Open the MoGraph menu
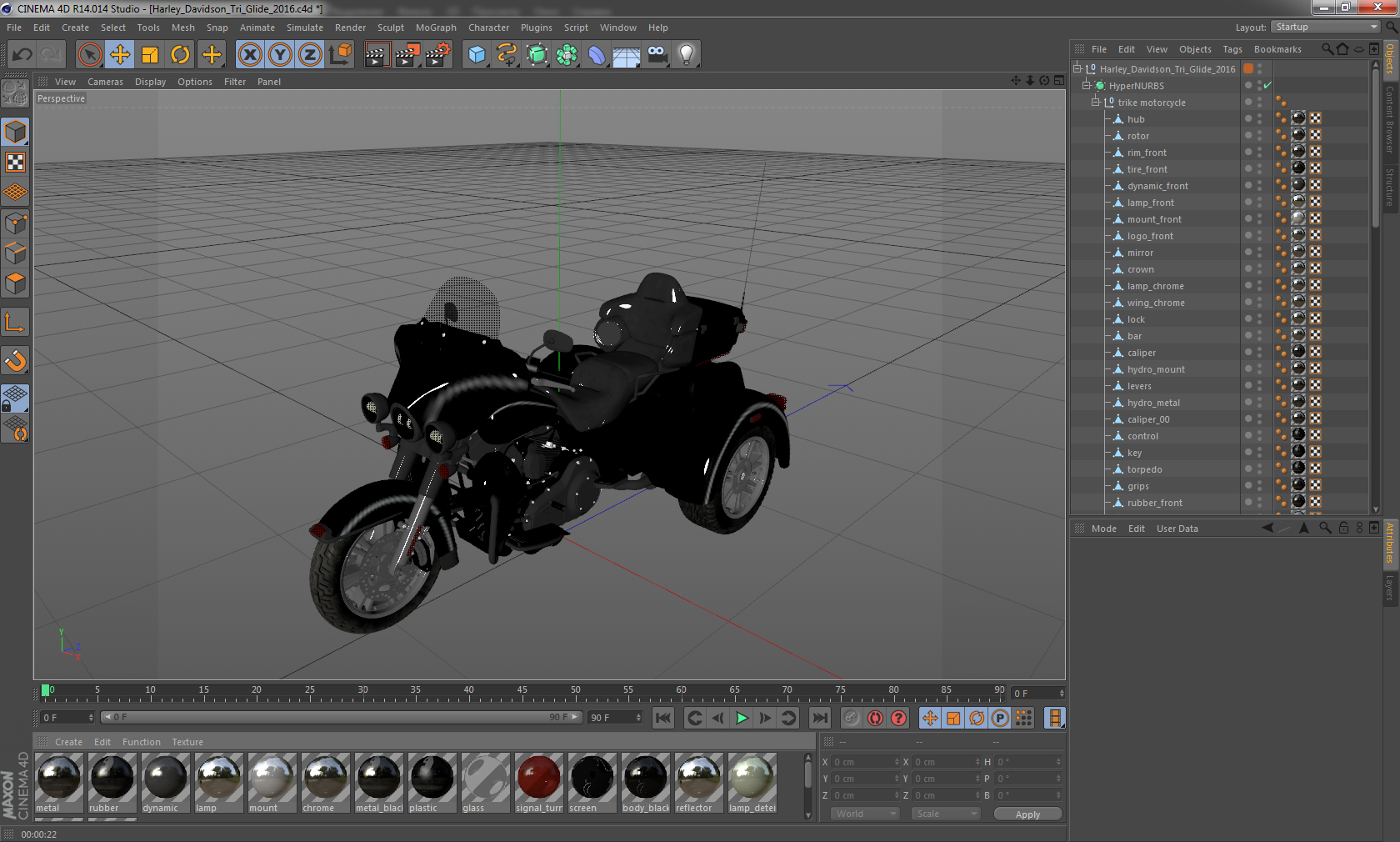This screenshot has height=842, width=1400. 436,28
